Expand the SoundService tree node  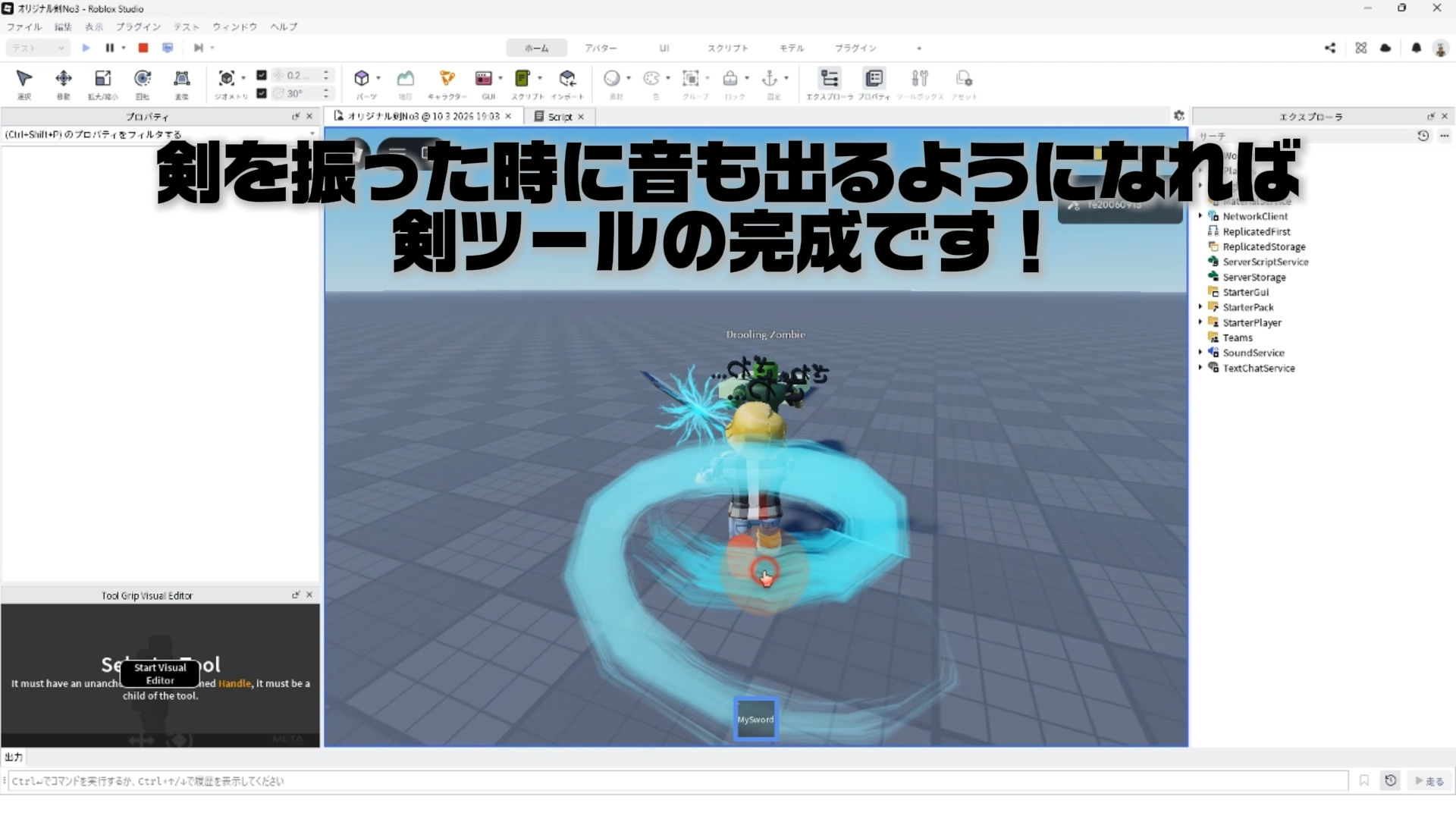[1200, 353]
